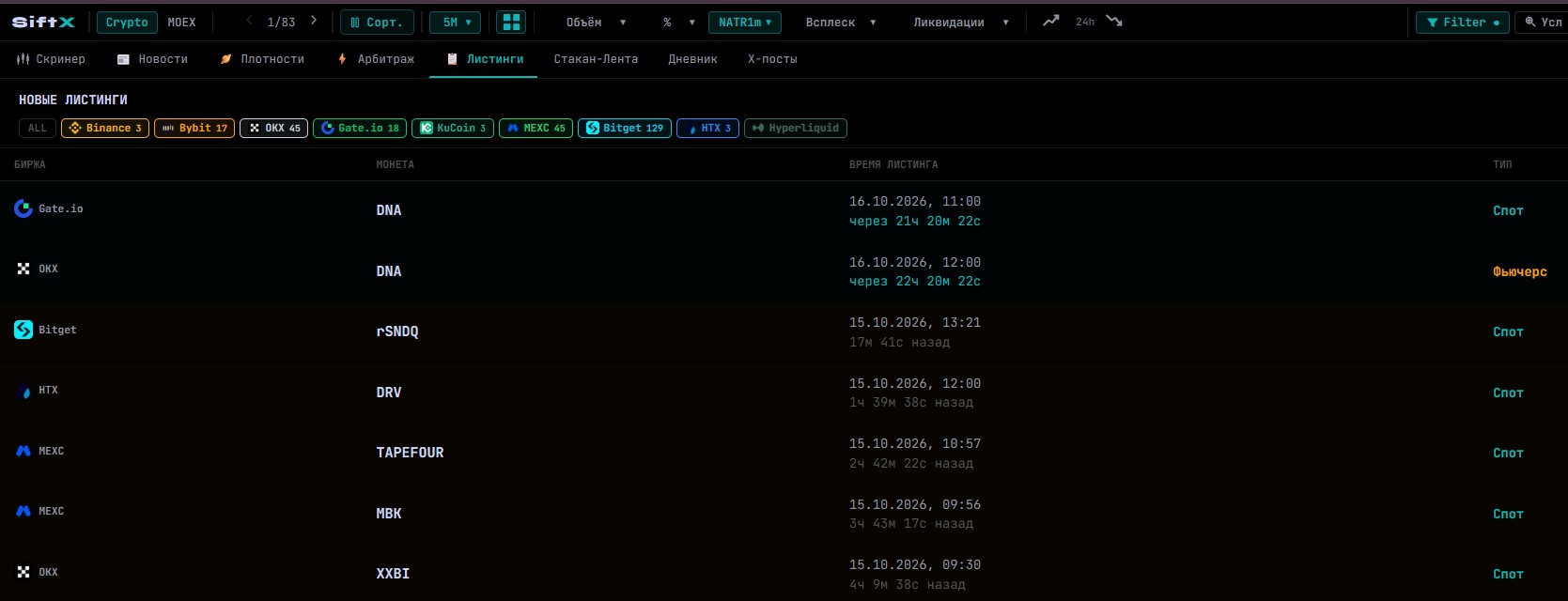1568x601 pixels.
Task: Toggle the Hyperliquid exchange filter
Action: [x=796, y=128]
